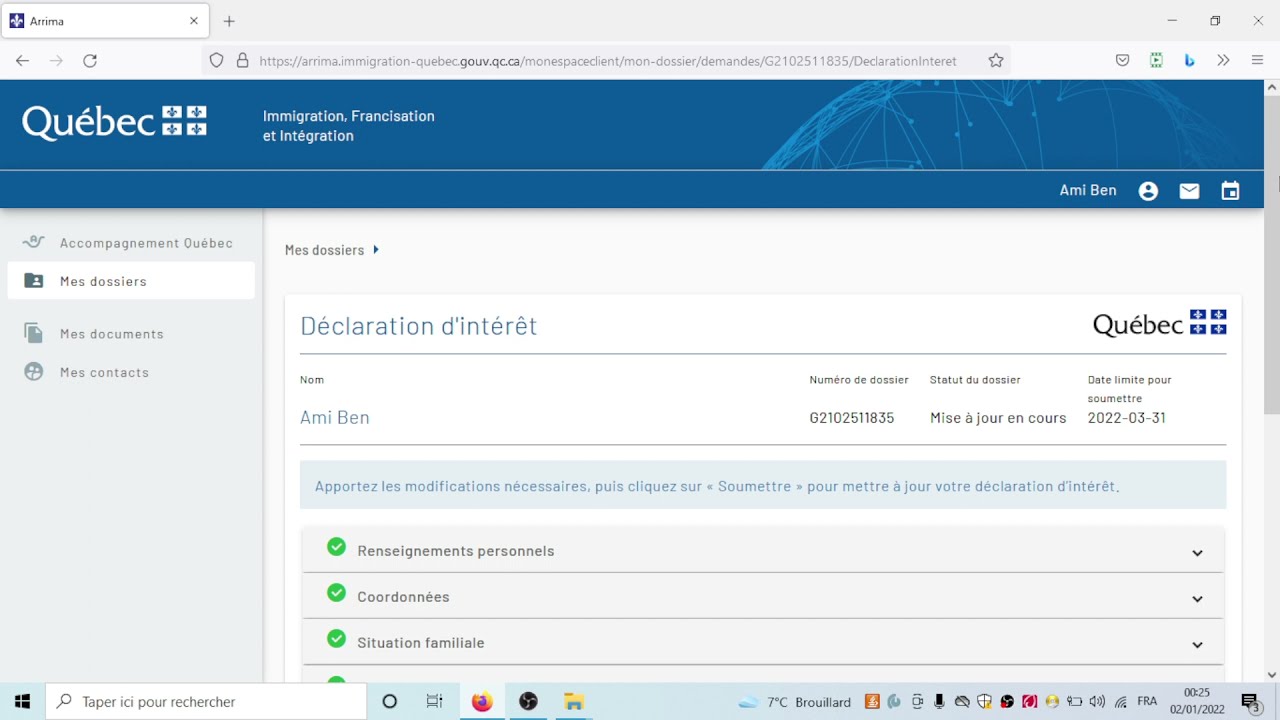Screen dimensions: 1280x720
Task: Click the network Wi-Fi tray icon
Action: pyautogui.click(x=1121, y=702)
